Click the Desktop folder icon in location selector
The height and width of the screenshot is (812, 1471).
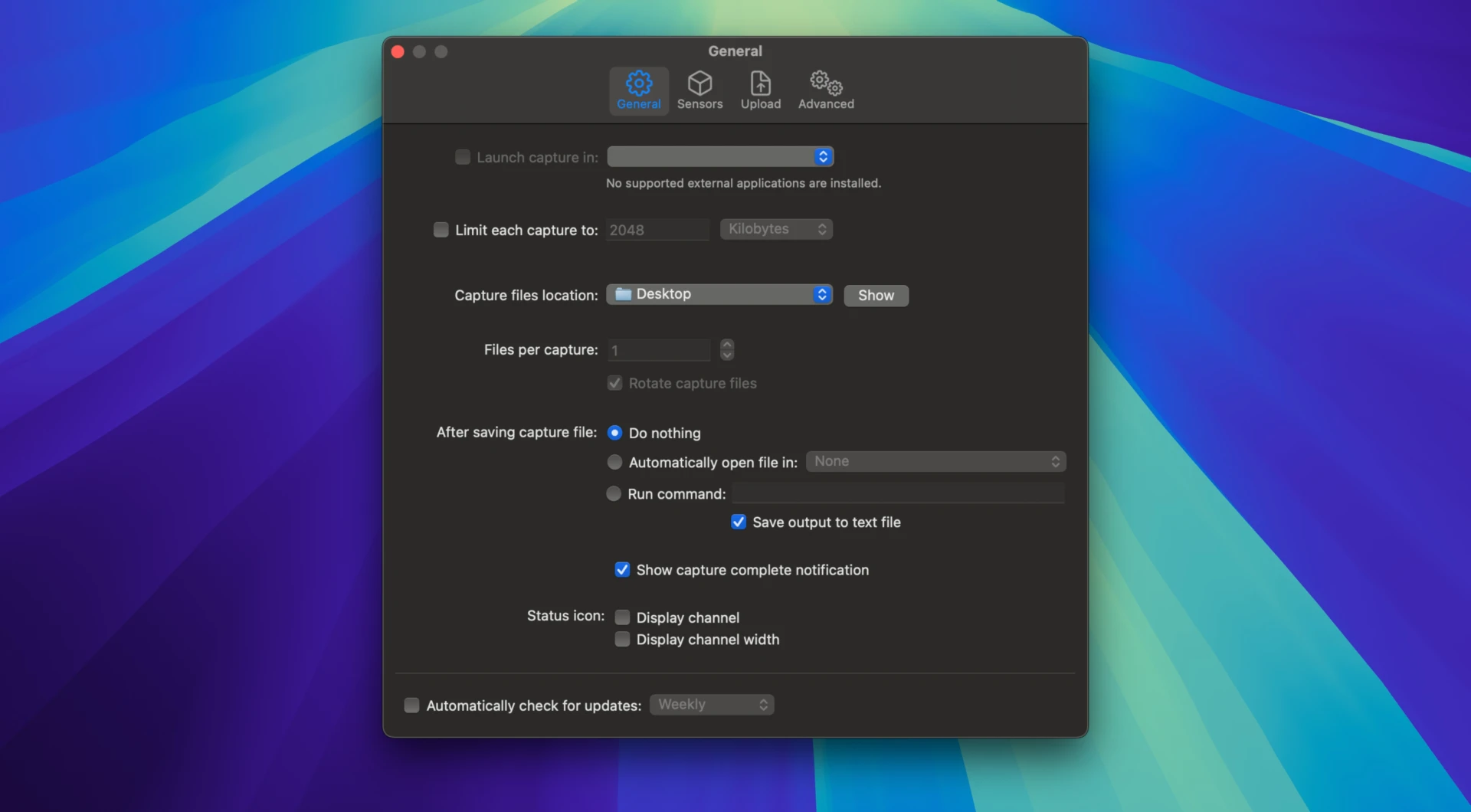pos(622,293)
